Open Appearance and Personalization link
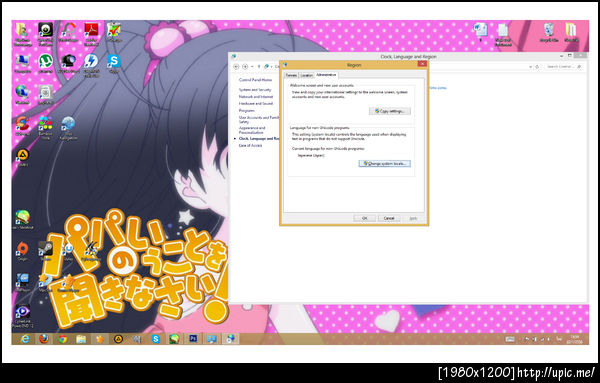The image size is (600, 383). (x=252, y=130)
